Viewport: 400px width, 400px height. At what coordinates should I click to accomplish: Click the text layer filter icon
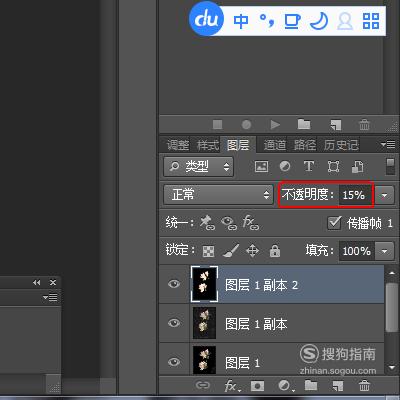click(x=309, y=166)
